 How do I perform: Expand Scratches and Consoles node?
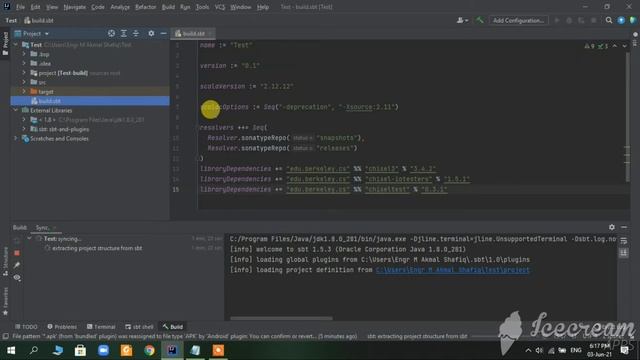(16, 138)
